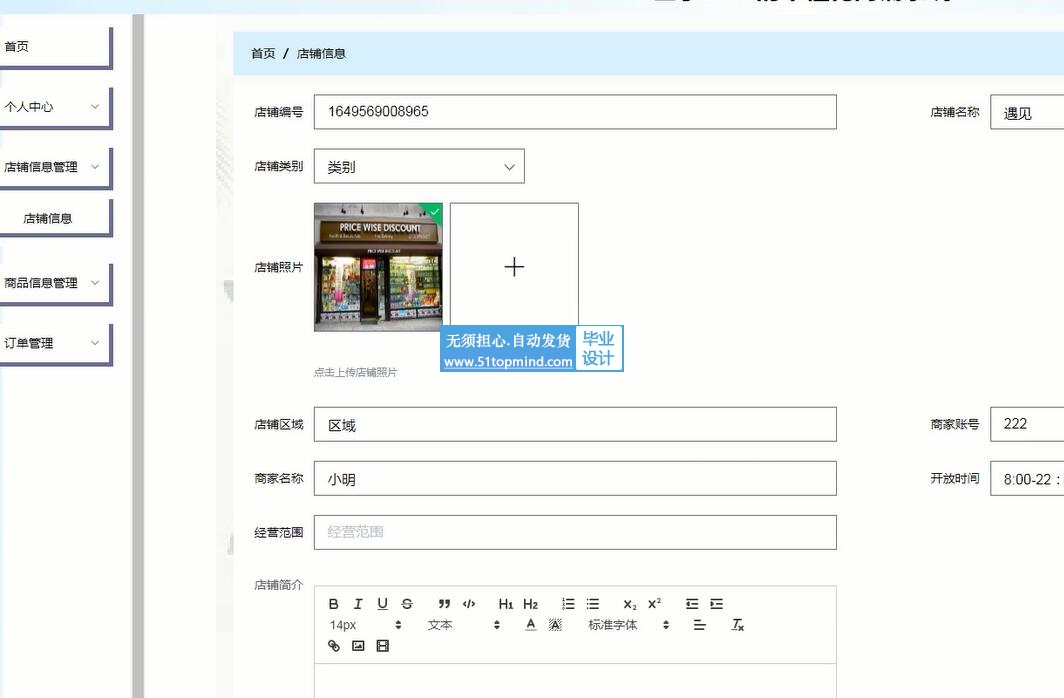Insert an ordered numbered list
Viewport: 1064px width, 698px height.
pyautogui.click(x=568, y=604)
